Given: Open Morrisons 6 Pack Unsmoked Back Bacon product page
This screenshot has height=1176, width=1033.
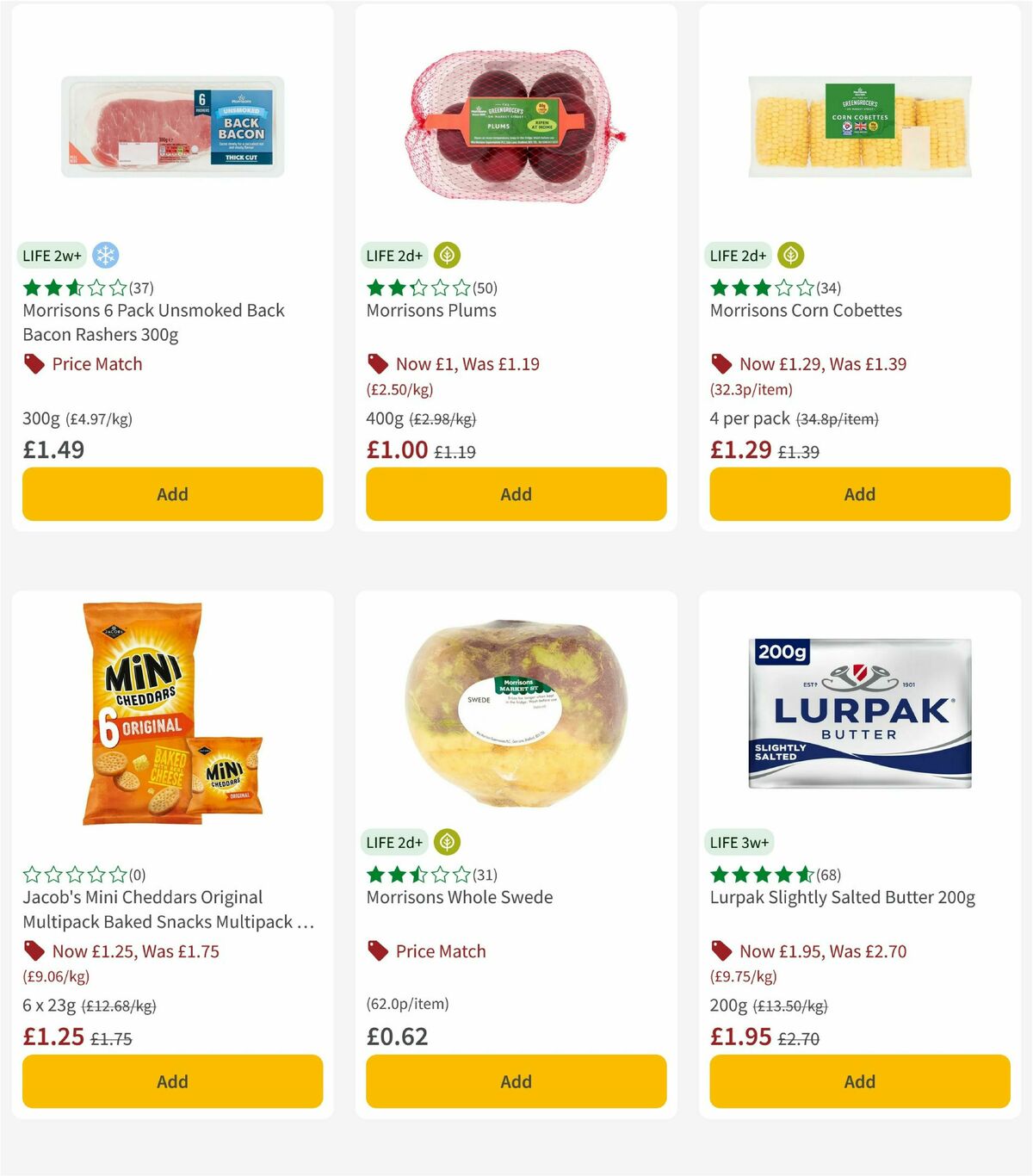Looking at the screenshot, I should [x=152, y=322].
